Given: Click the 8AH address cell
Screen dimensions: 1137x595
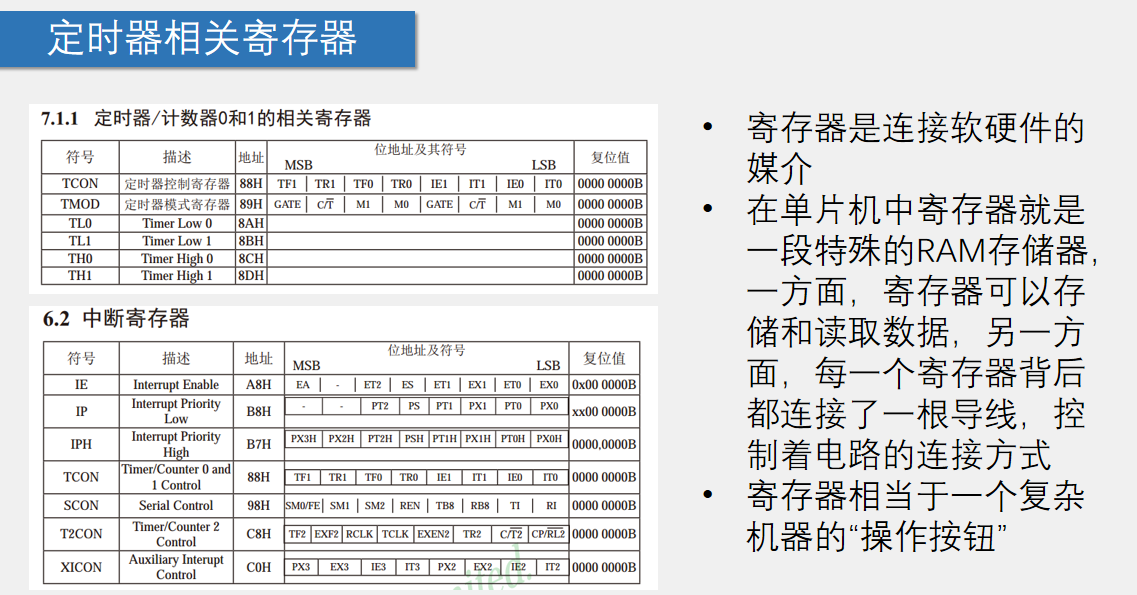Looking at the screenshot, I should tap(251, 223).
